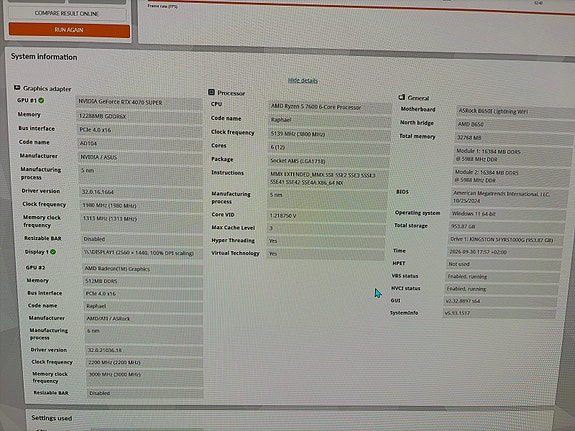Select the GUI version v2.32.8897 s64
The image size is (575, 431).
click(x=500, y=301)
